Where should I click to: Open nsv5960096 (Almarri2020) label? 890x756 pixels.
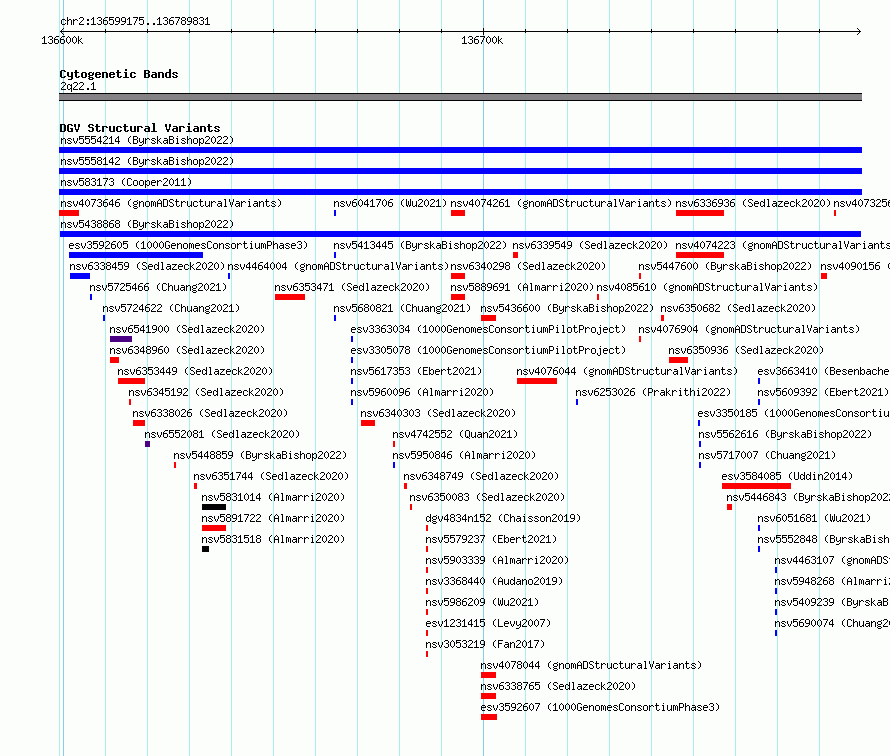[x=422, y=392]
